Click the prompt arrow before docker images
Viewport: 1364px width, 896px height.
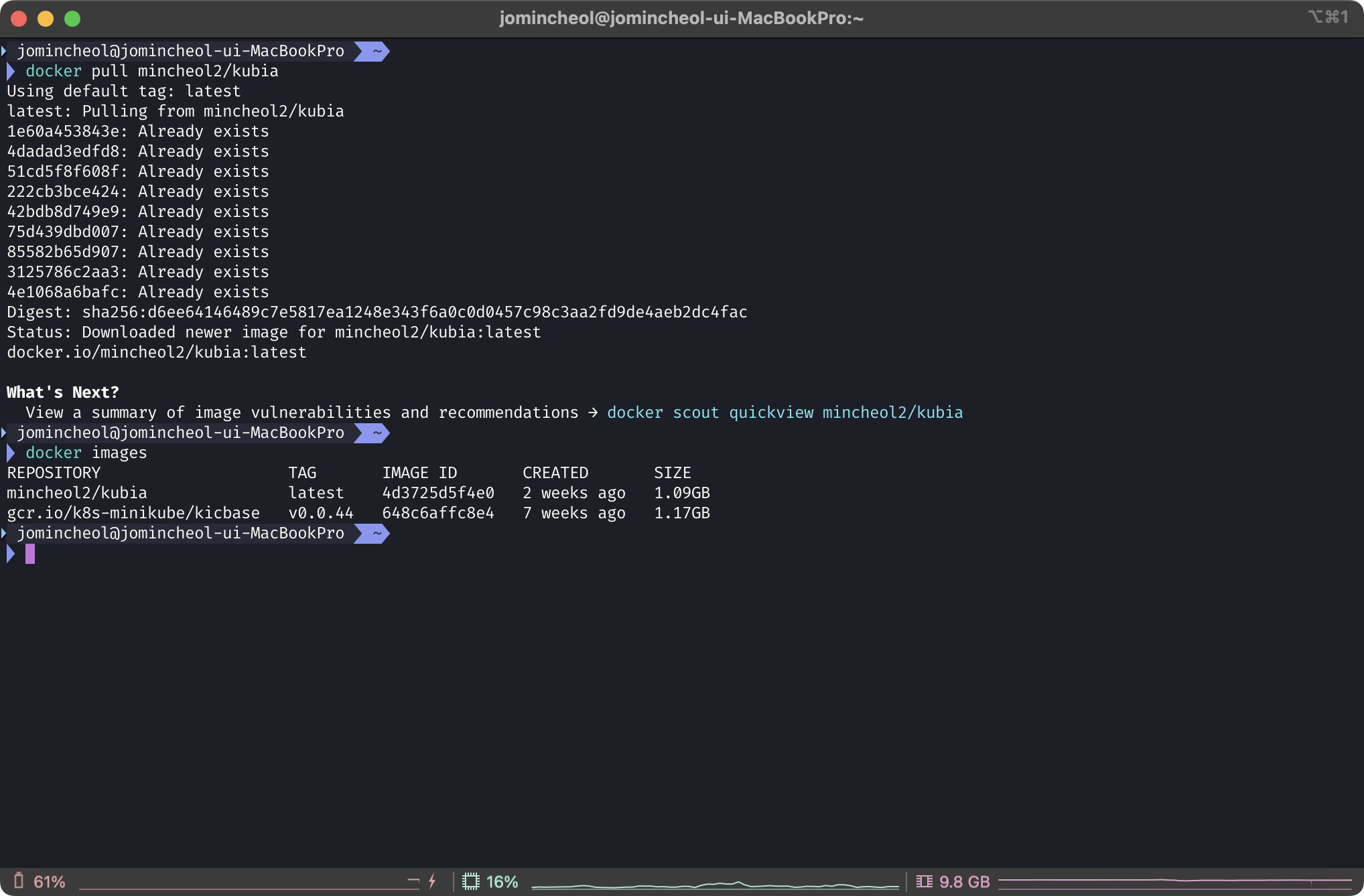pyautogui.click(x=11, y=453)
